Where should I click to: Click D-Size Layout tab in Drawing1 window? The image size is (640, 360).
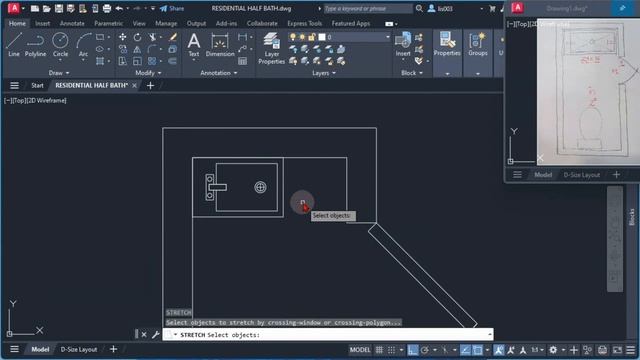click(x=582, y=175)
